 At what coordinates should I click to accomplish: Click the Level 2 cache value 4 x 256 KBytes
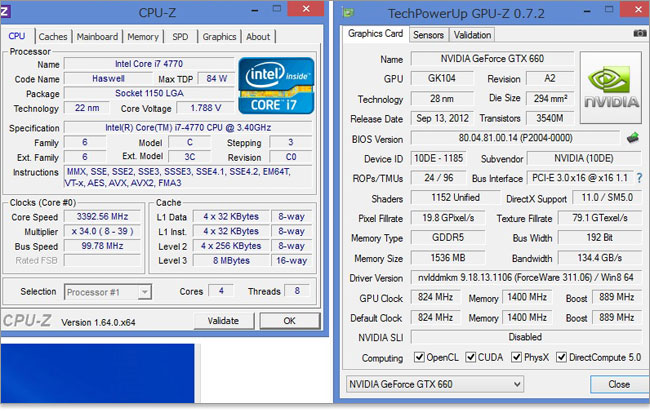click(231, 246)
